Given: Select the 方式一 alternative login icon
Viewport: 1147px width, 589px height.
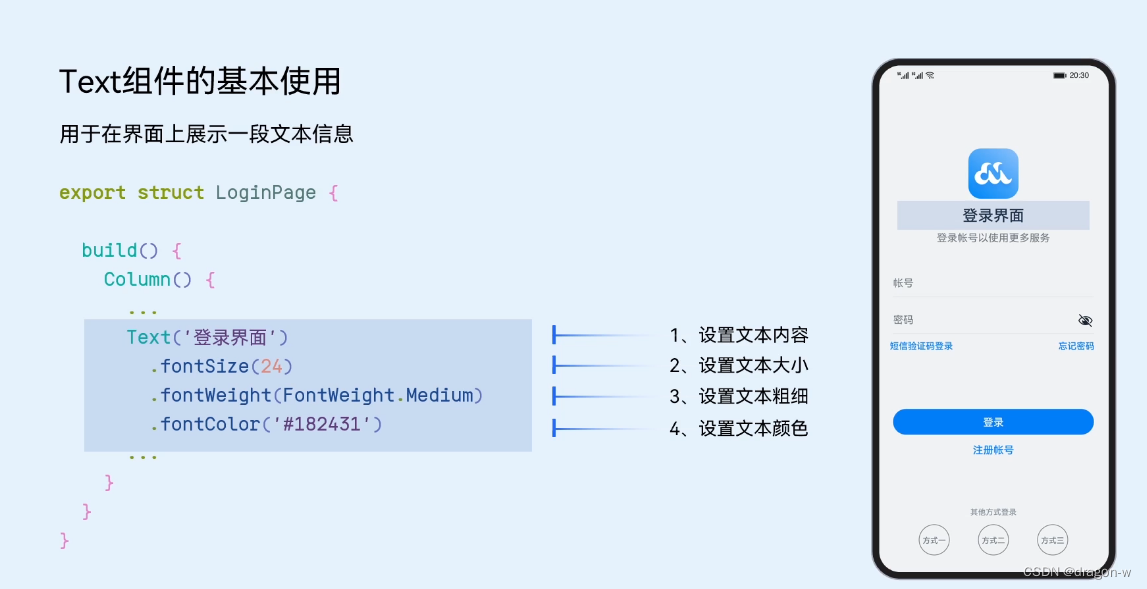Looking at the screenshot, I should click(933, 539).
